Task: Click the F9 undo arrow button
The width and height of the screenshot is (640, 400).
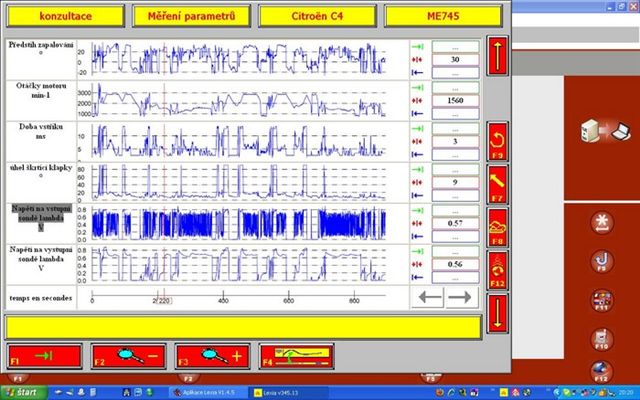Action: [x=497, y=140]
